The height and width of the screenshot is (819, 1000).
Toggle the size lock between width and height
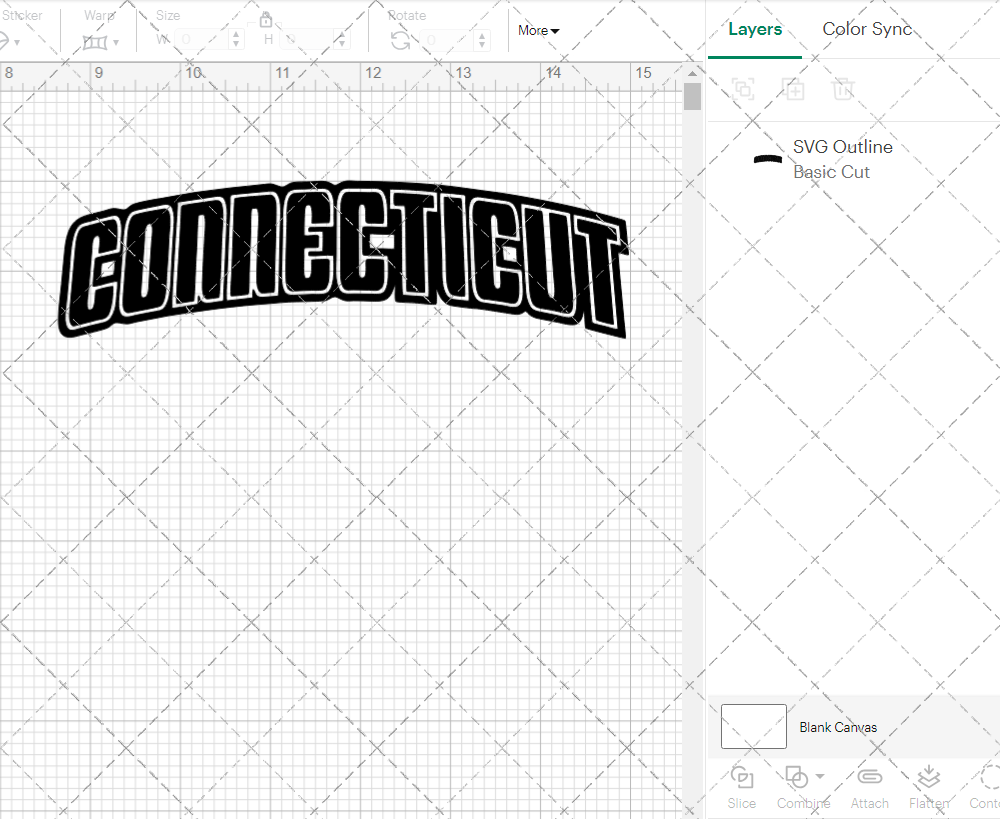coord(266,19)
